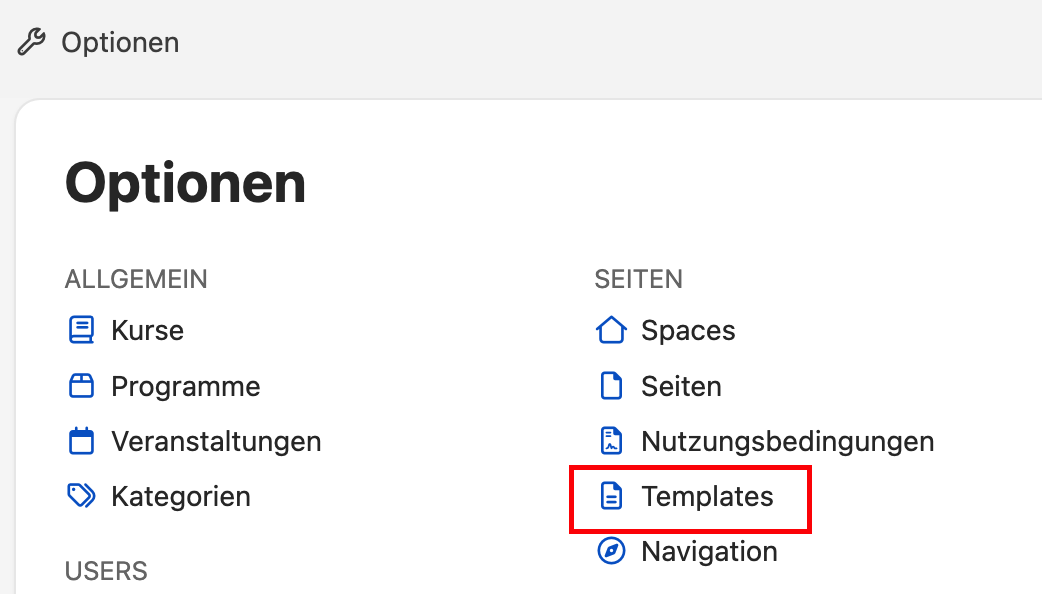The height and width of the screenshot is (594, 1042).
Task: Open the Kategorien link
Action: (181, 497)
